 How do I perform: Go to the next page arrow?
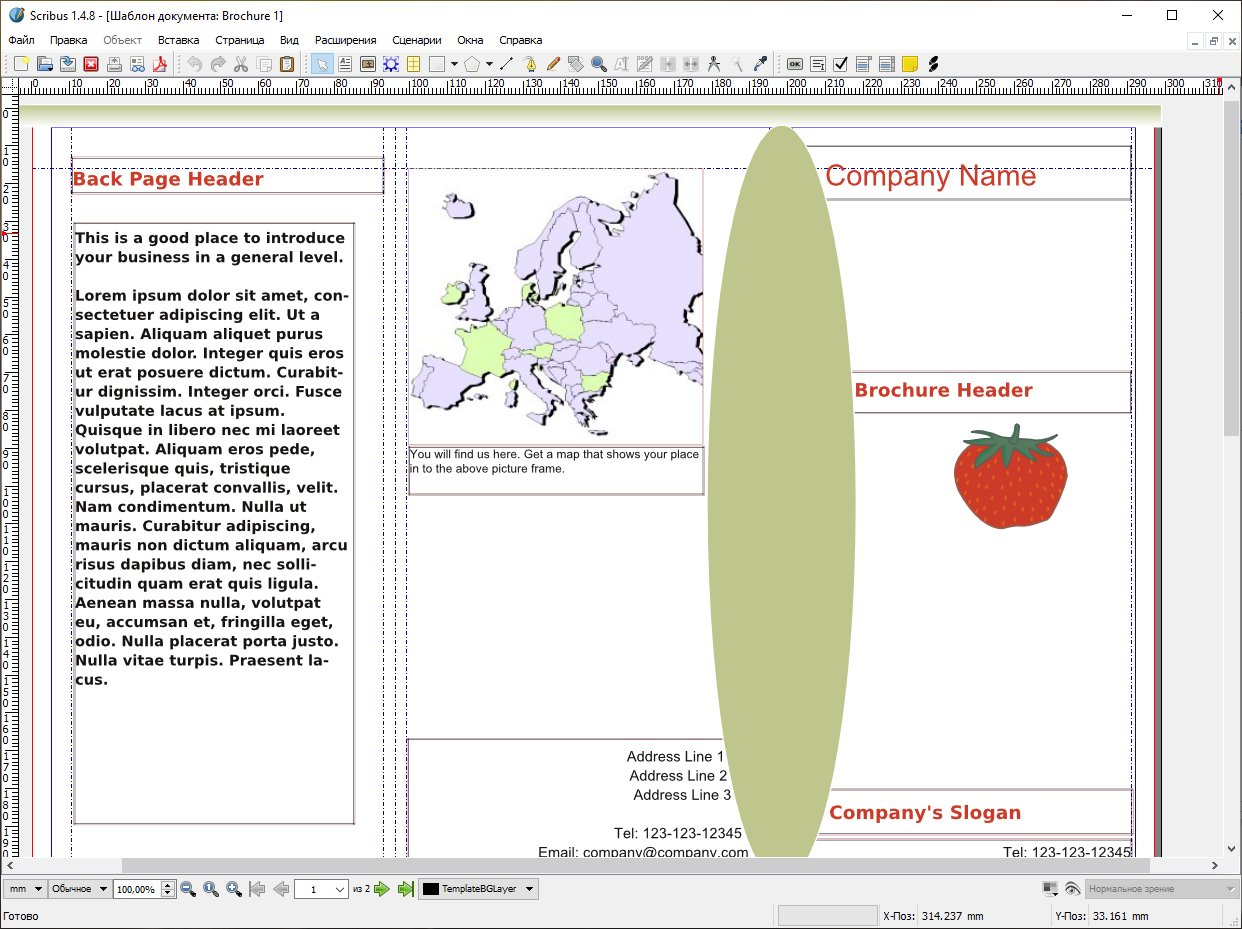(382, 889)
